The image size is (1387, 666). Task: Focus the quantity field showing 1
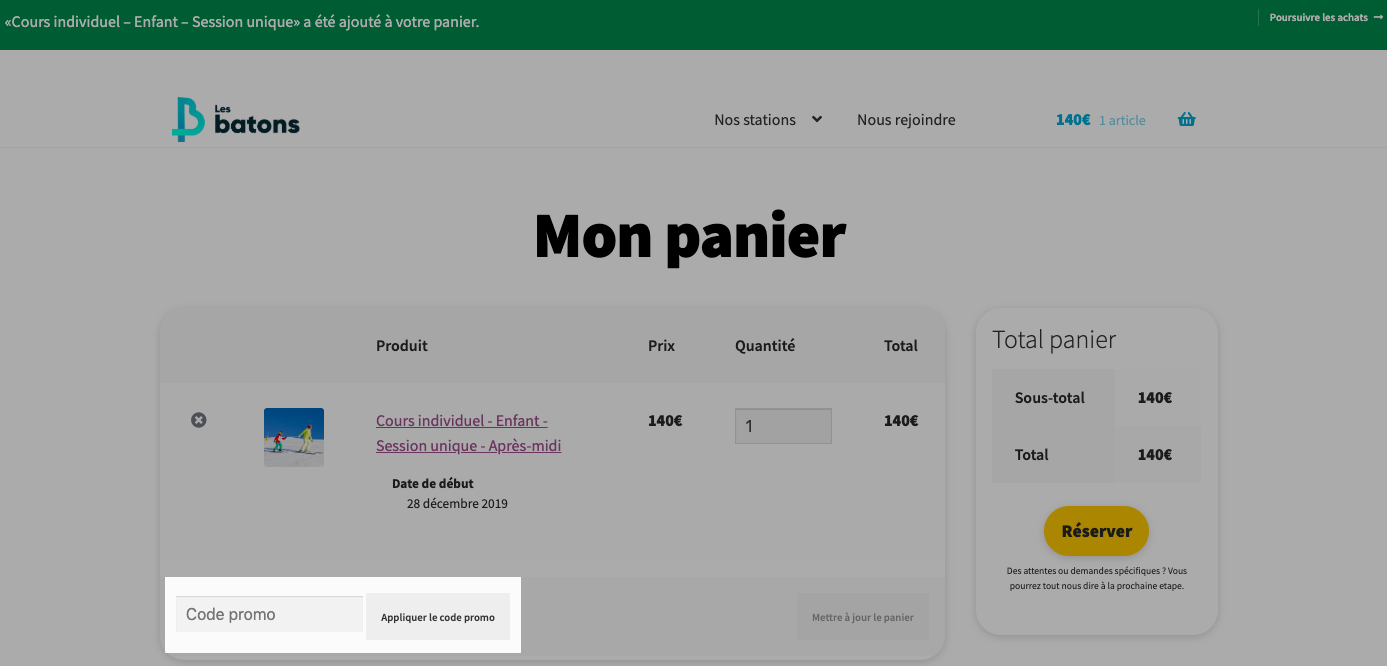click(x=783, y=426)
